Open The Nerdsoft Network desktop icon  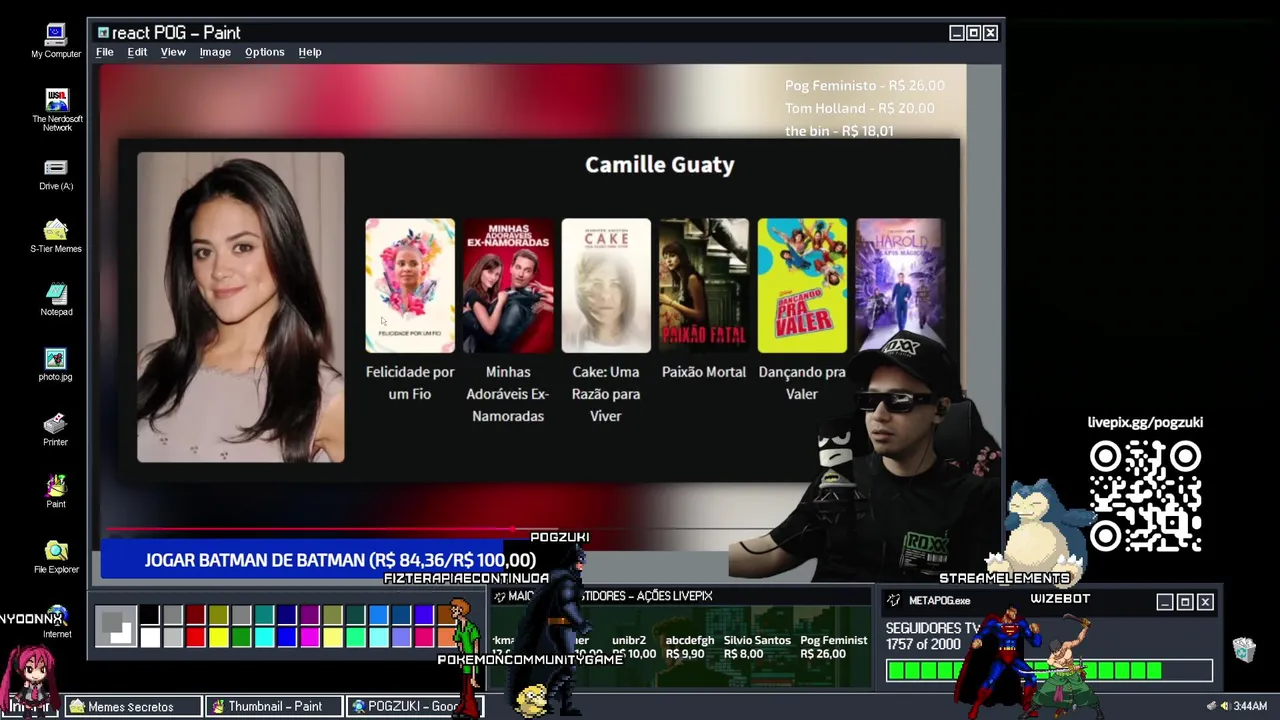57,109
